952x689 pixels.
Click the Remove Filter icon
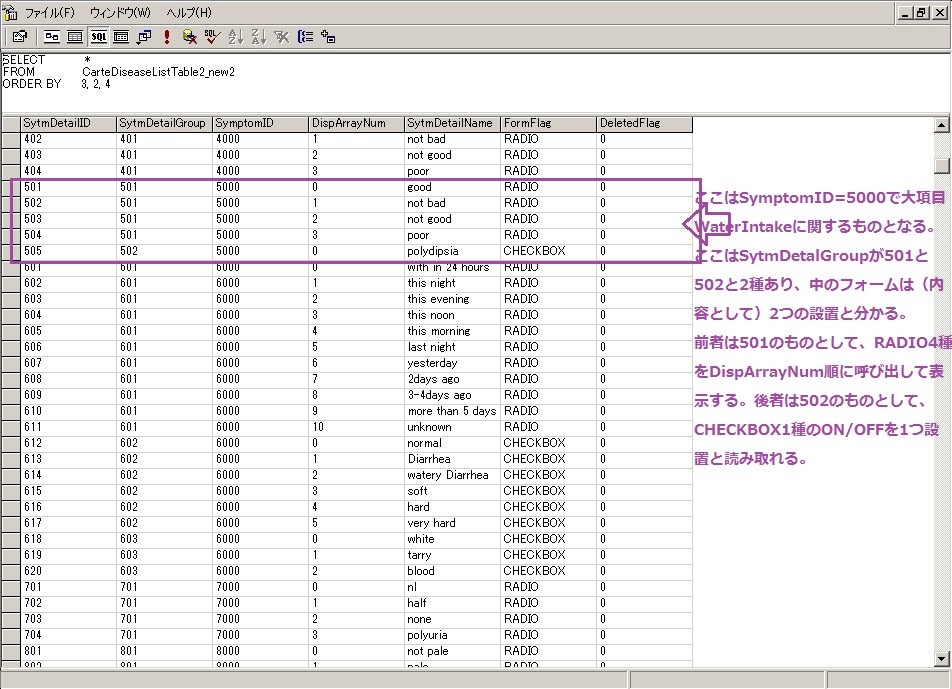(x=282, y=37)
